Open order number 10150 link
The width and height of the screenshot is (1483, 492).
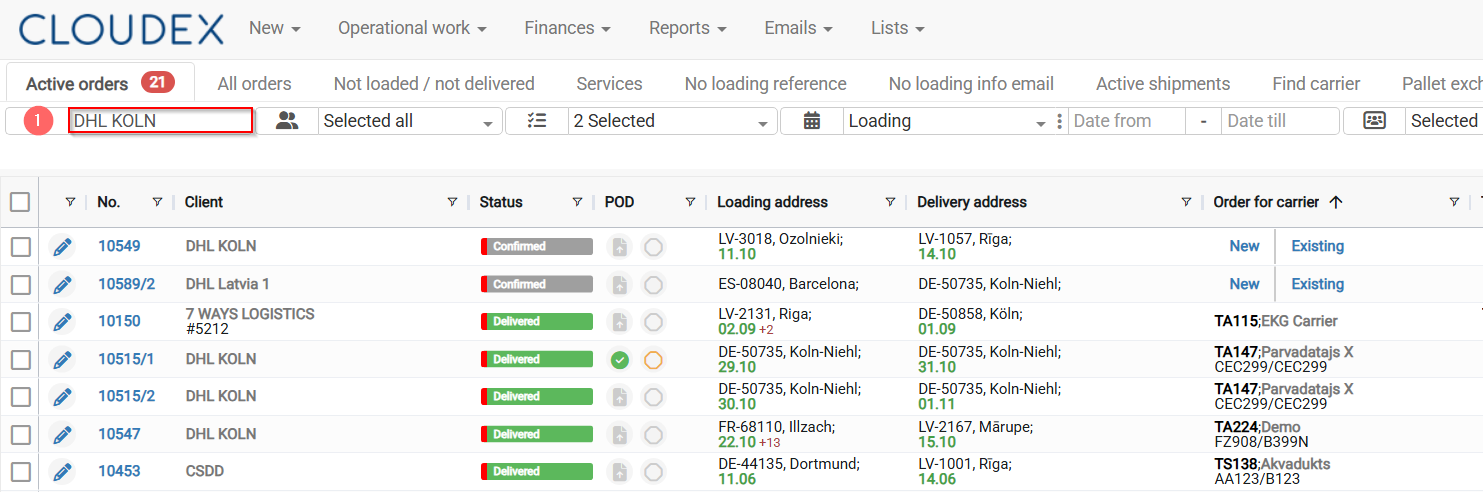(119, 321)
